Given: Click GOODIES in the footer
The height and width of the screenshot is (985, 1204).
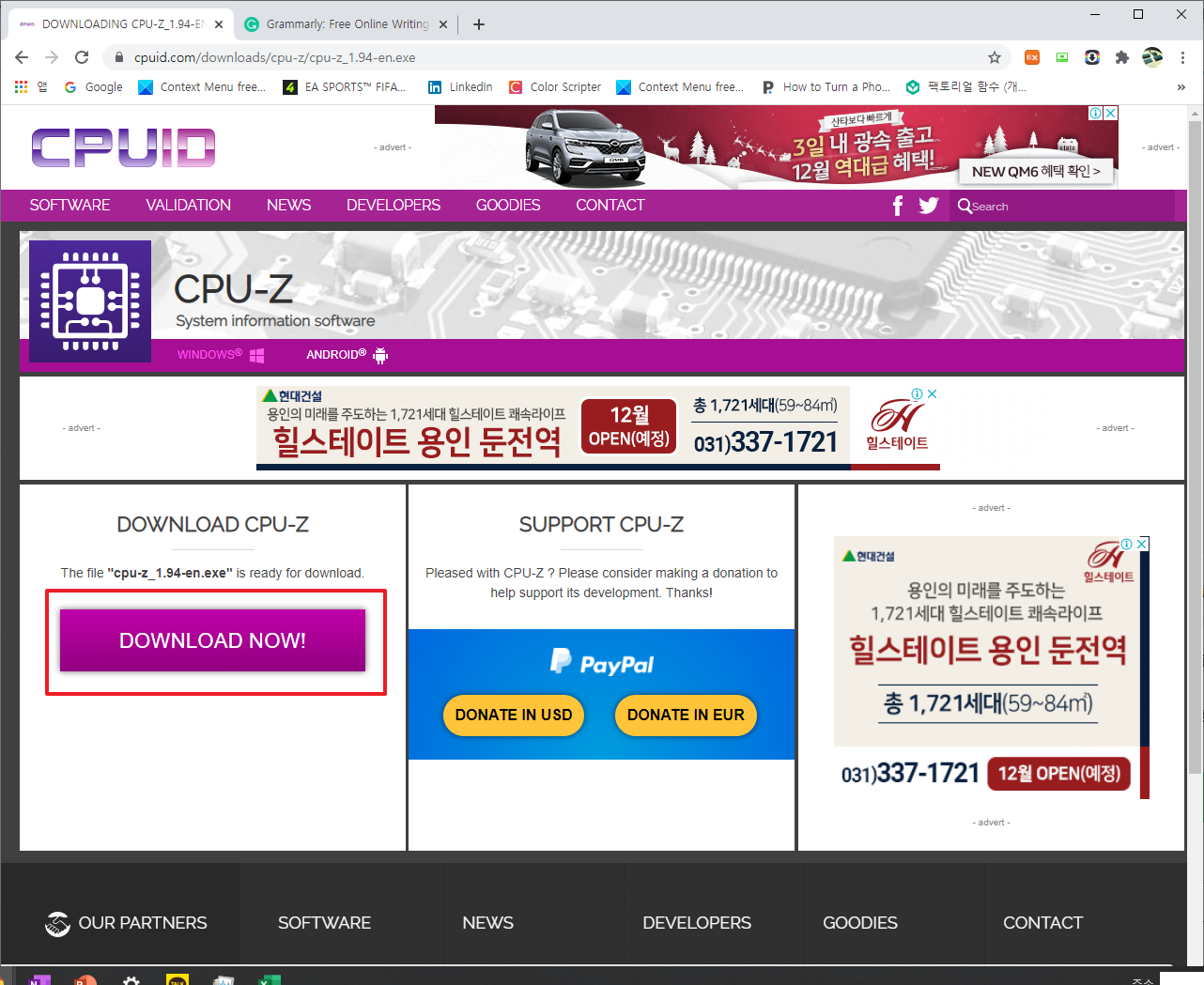Looking at the screenshot, I should click(x=860, y=923).
